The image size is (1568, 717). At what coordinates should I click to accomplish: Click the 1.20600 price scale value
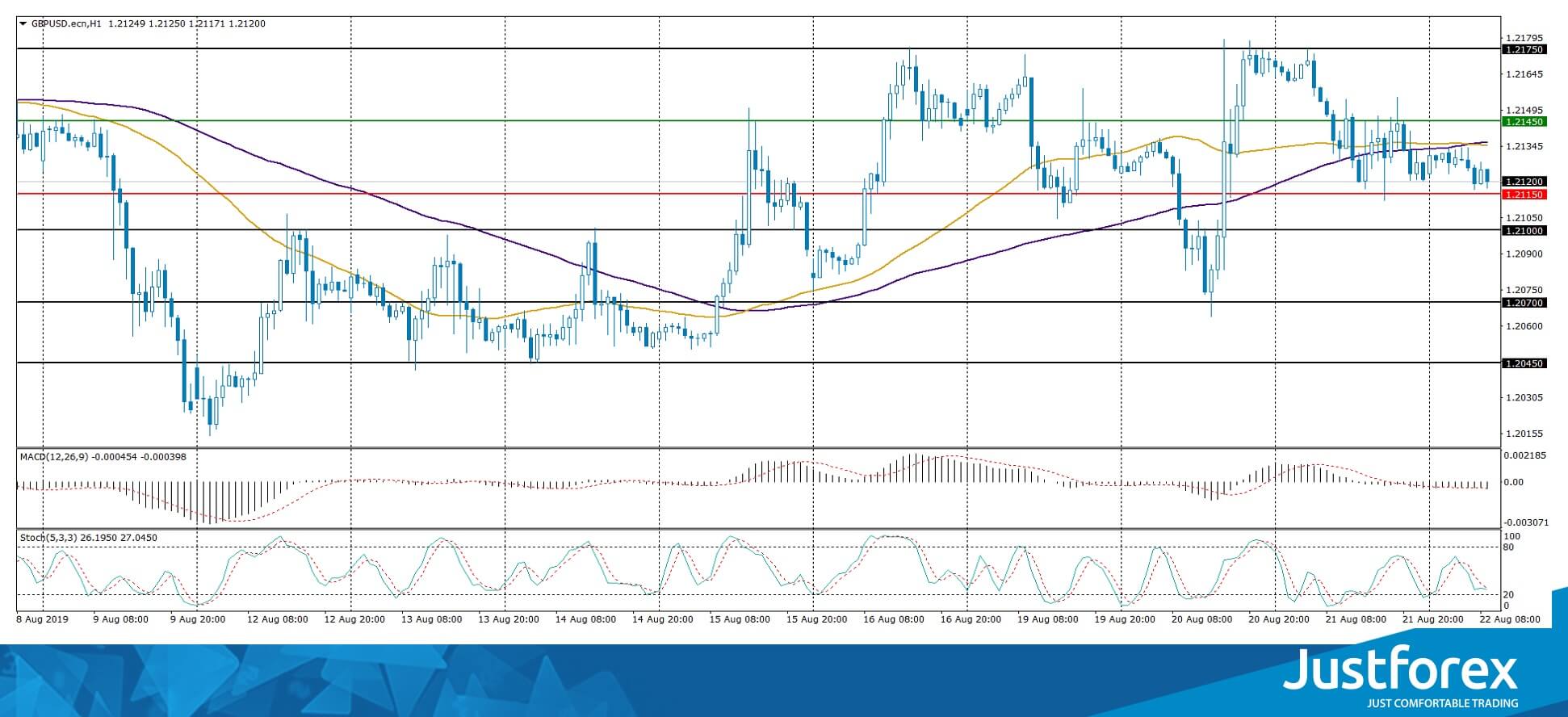(x=1524, y=326)
